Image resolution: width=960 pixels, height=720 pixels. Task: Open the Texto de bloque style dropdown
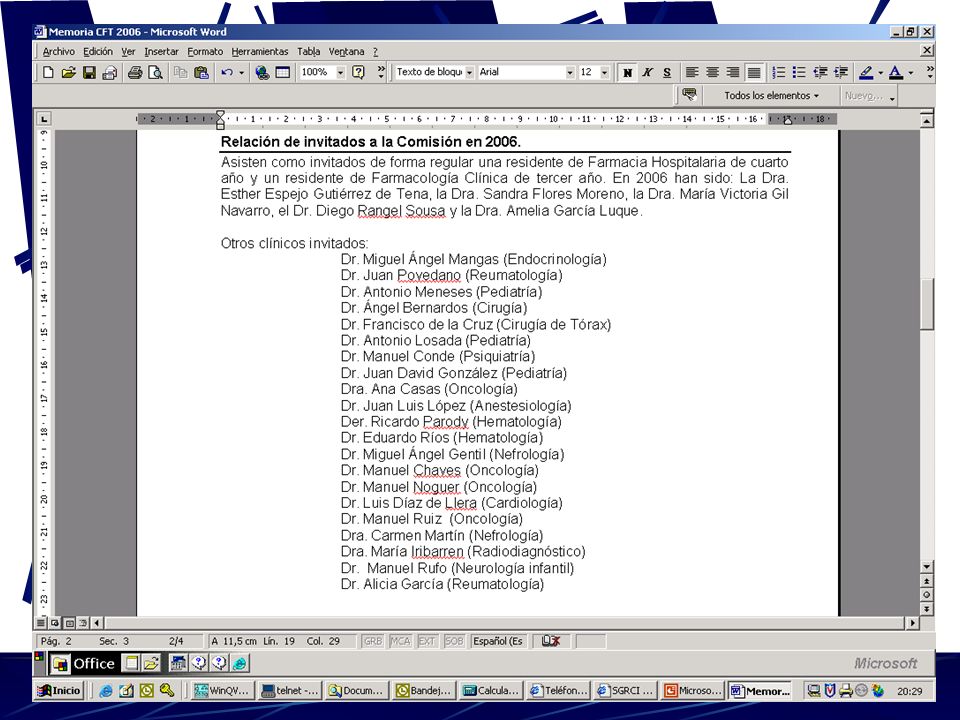470,72
